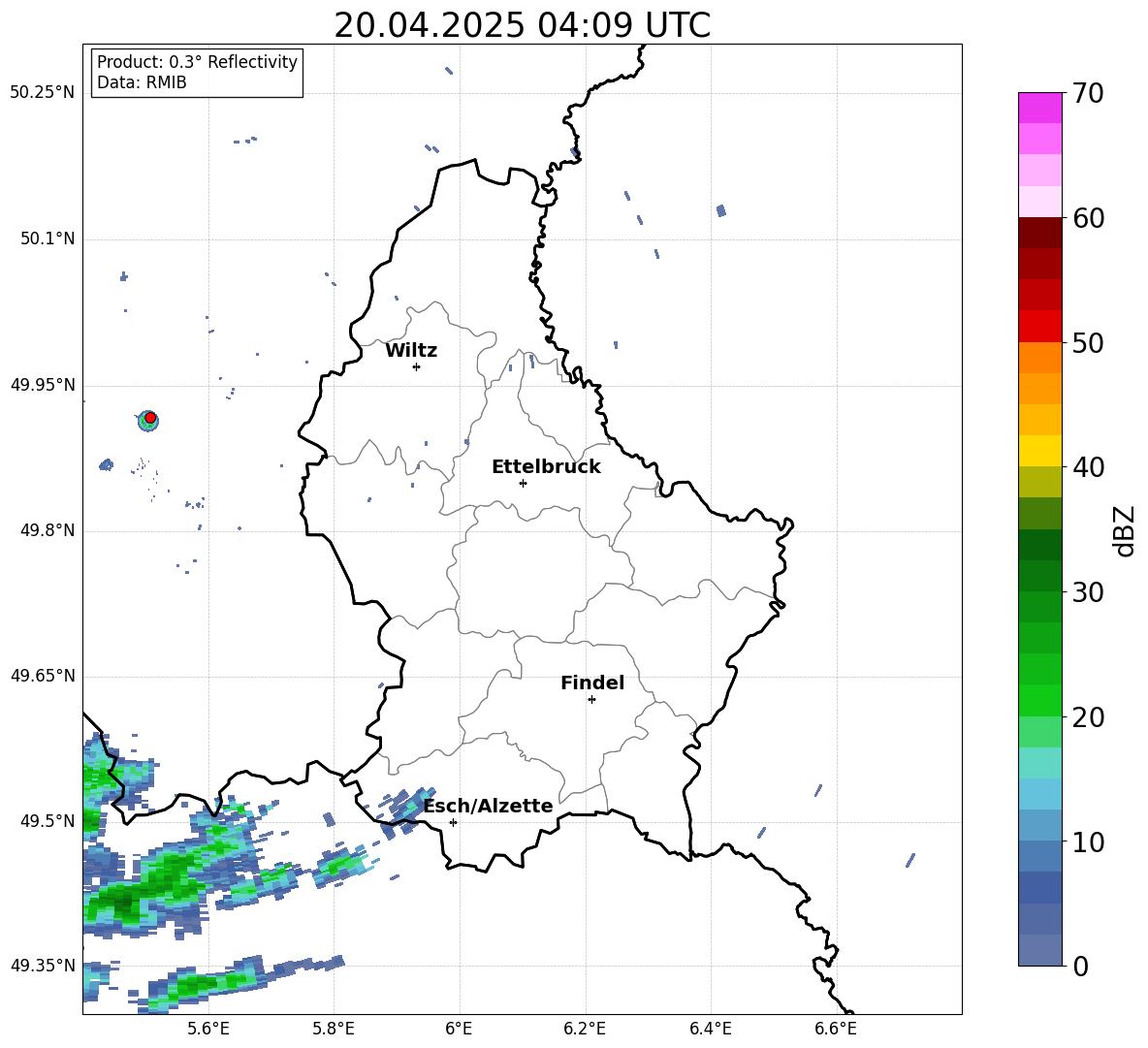
Task: Click the Ettelbruck station label
Action: click(x=546, y=467)
